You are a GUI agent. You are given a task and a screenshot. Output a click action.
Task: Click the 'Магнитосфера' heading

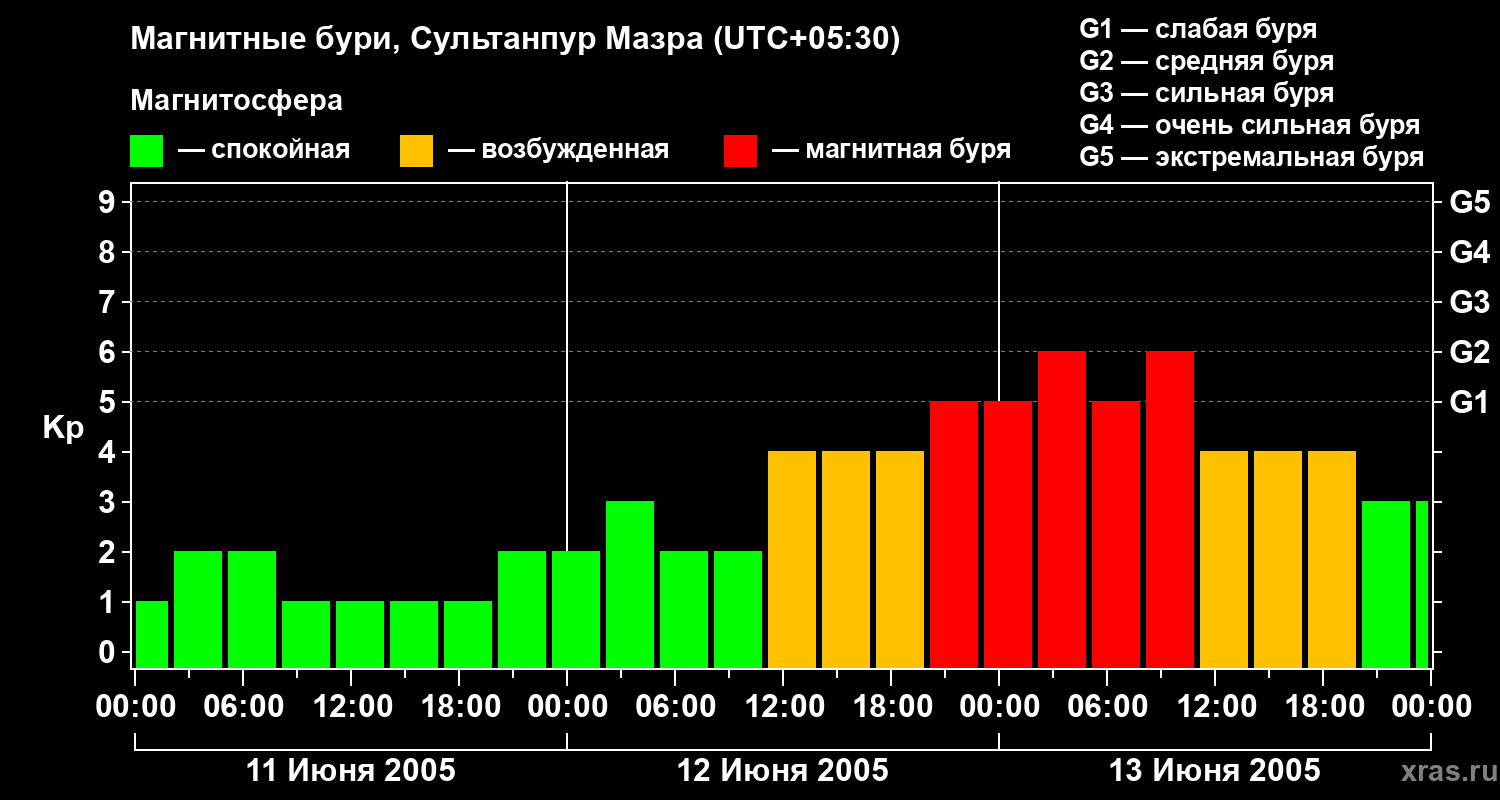237,101
